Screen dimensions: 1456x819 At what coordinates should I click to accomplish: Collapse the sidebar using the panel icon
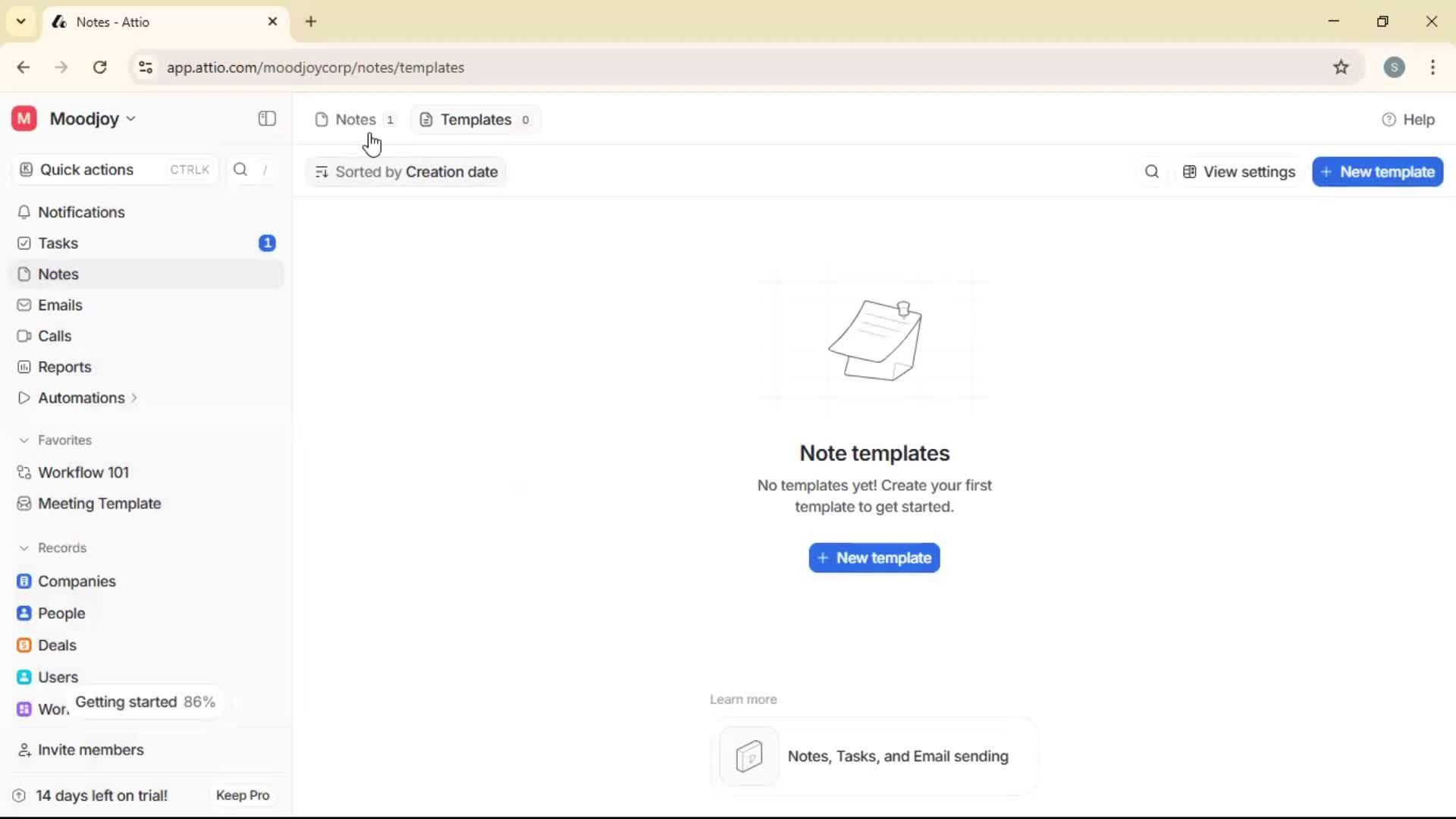(266, 119)
